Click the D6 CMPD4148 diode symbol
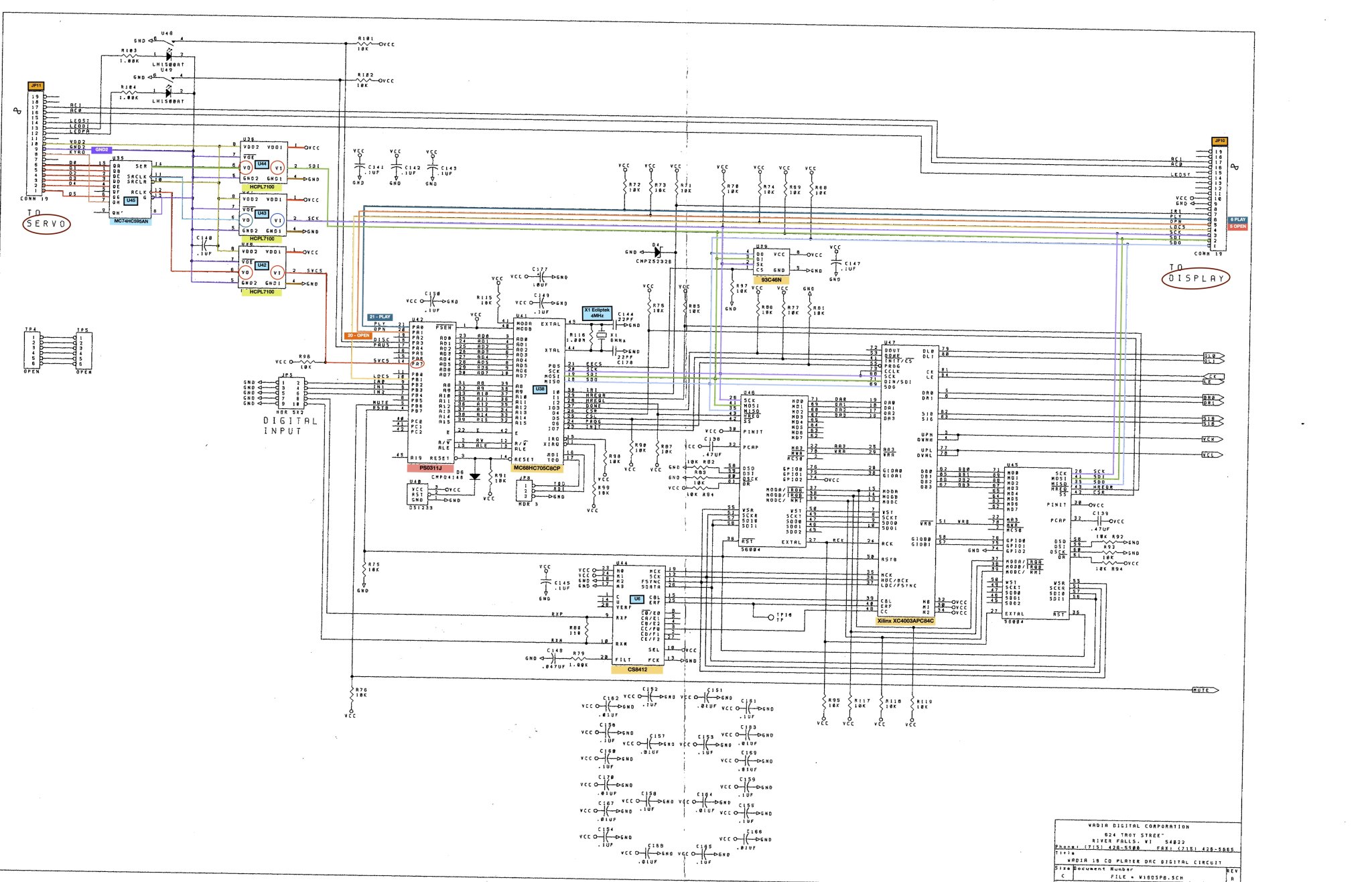1372x882 pixels. click(475, 477)
